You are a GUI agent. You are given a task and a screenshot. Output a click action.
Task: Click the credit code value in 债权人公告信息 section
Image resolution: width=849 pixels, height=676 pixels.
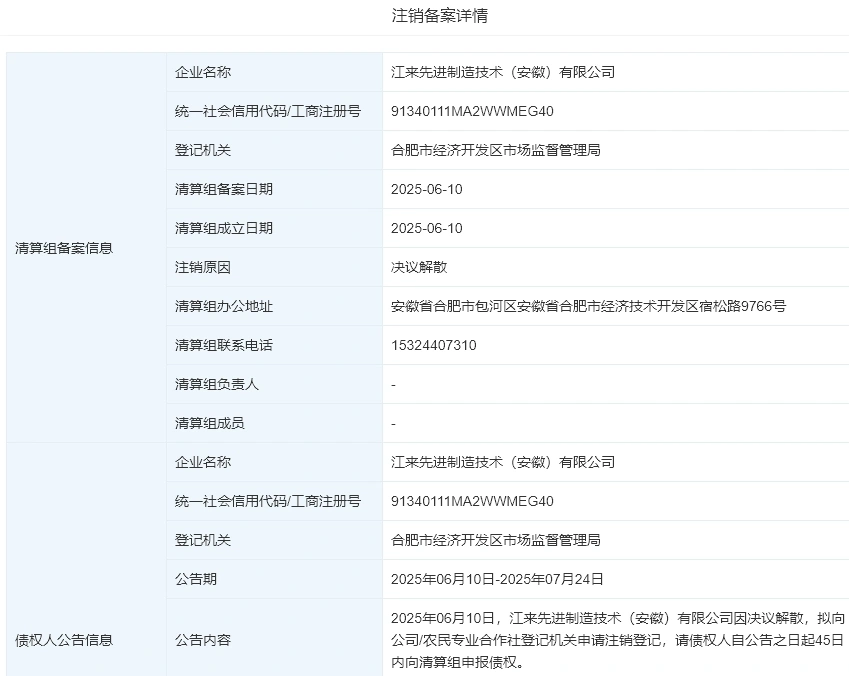click(472, 501)
